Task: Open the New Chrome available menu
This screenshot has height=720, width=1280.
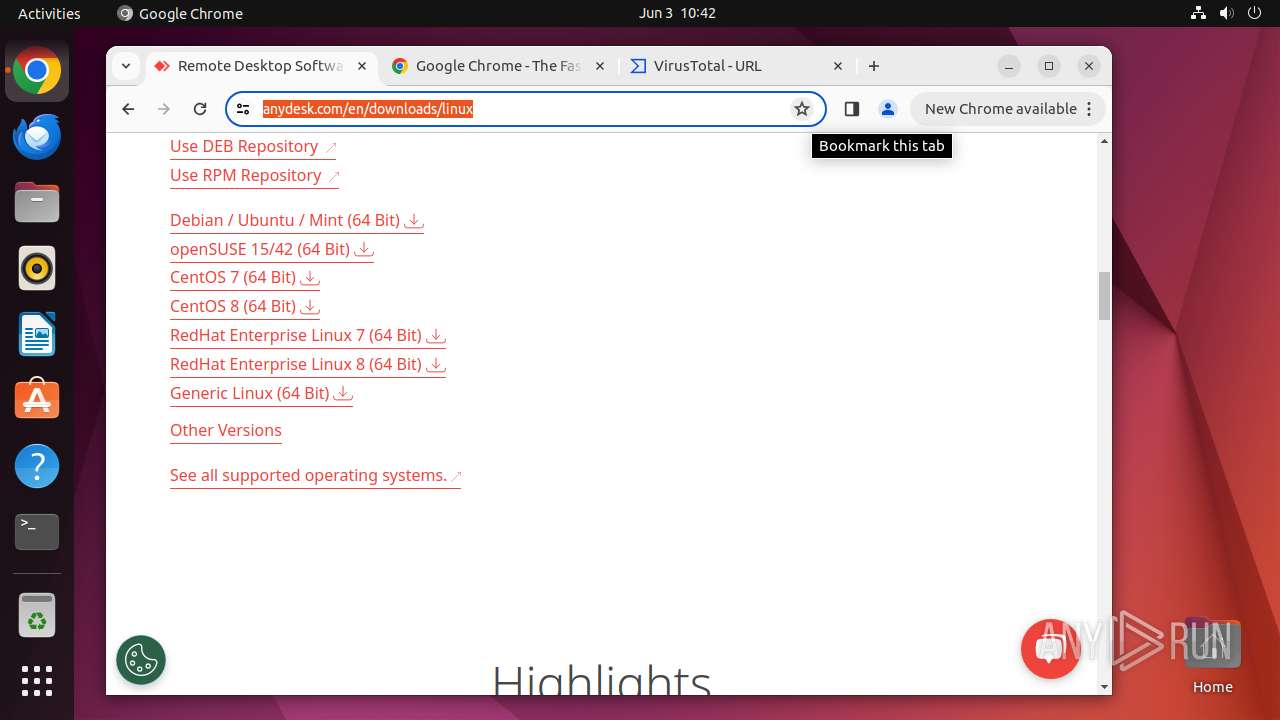Action: 1008,109
